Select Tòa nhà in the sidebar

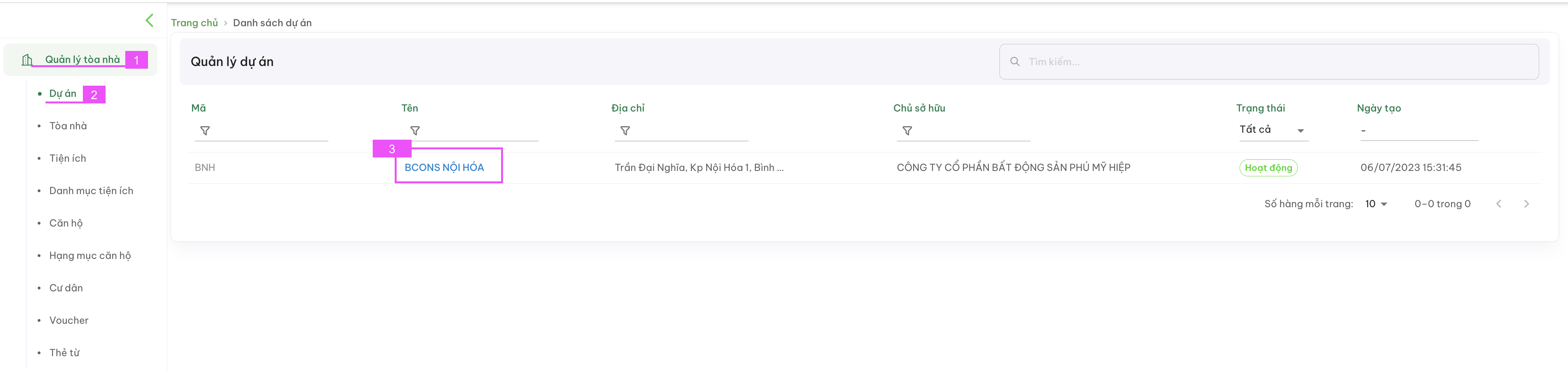pyautogui.click(x=68, y=126)
